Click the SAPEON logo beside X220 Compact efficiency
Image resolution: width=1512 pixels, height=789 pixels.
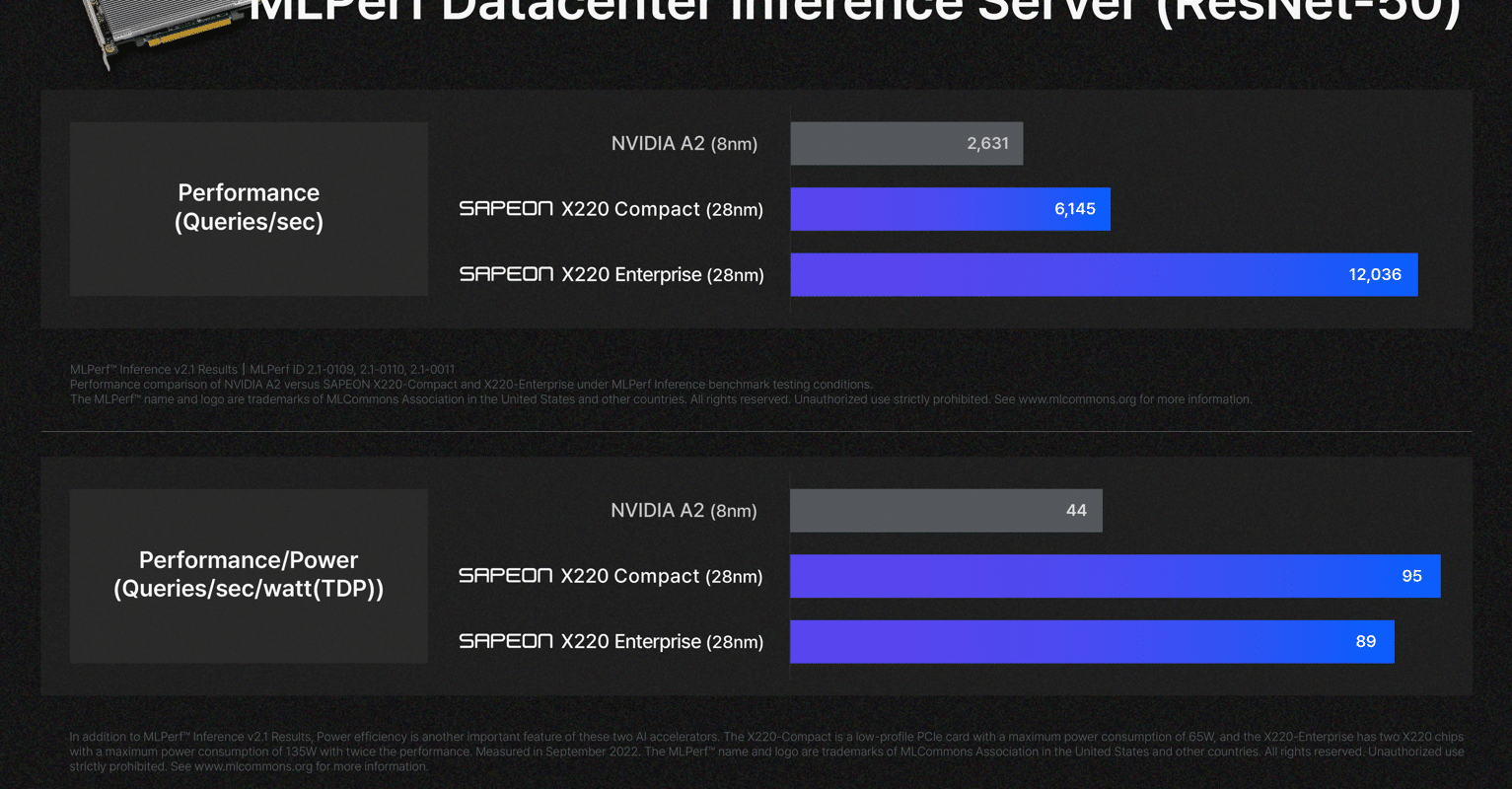click(x=506, y=575)
